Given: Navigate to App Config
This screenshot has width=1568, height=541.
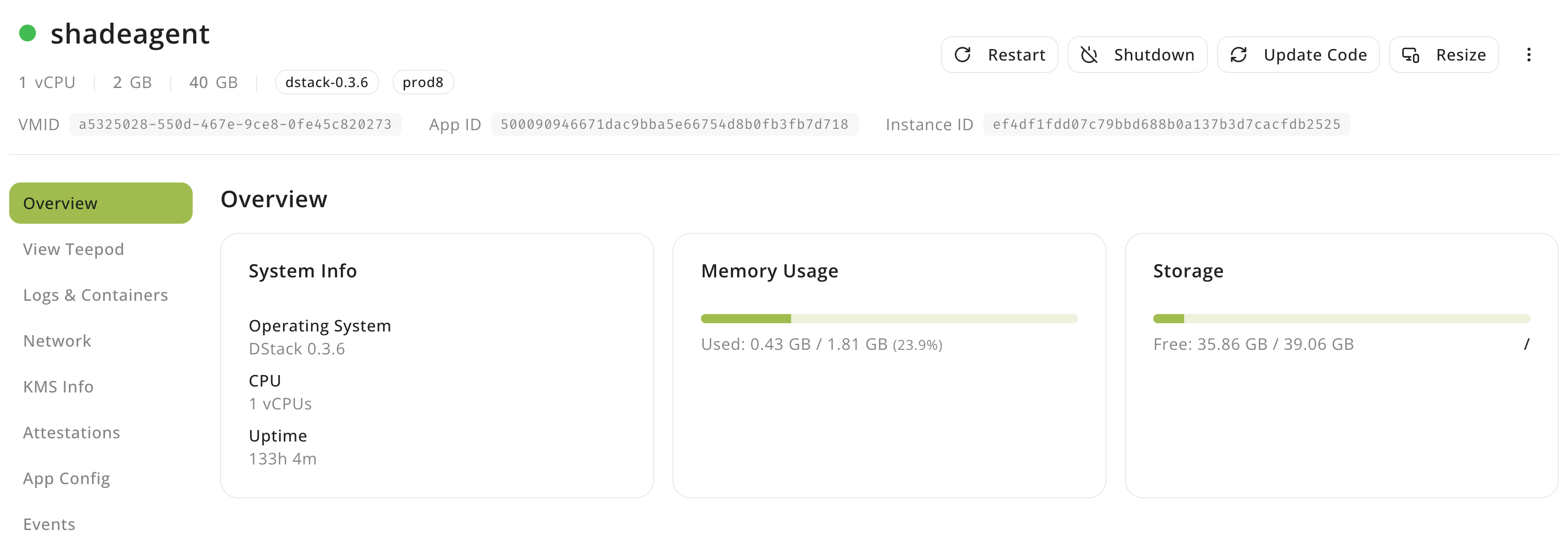Looking at the screenshot, I should (67, 478).
